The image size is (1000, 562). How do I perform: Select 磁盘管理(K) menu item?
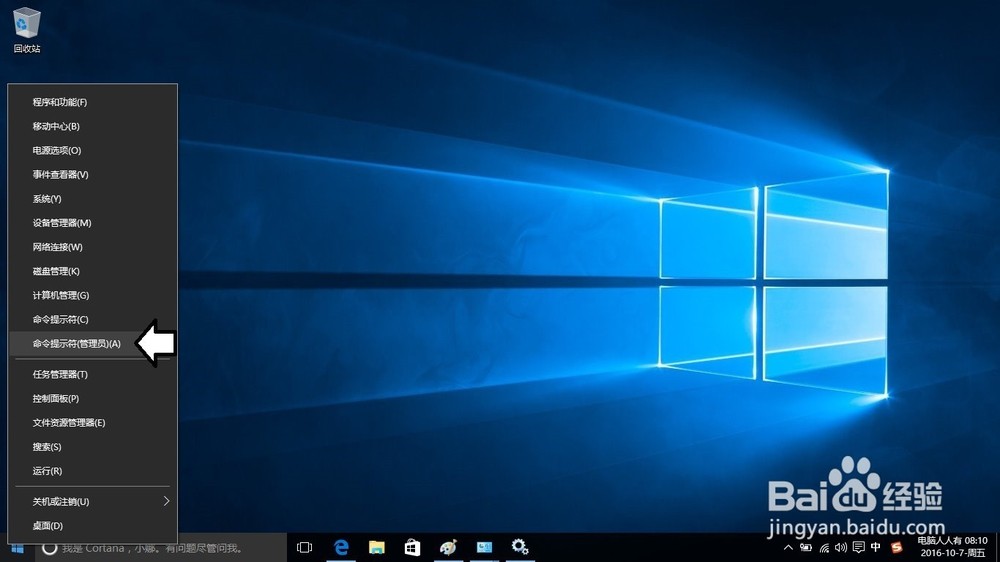92,272
